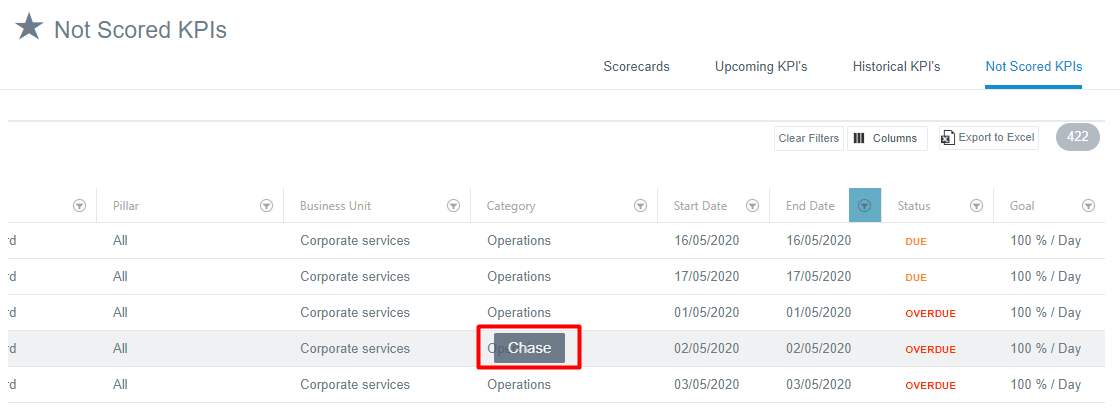Open the Start Date column filter icon

pyautogui.click(x=751, y=206)
